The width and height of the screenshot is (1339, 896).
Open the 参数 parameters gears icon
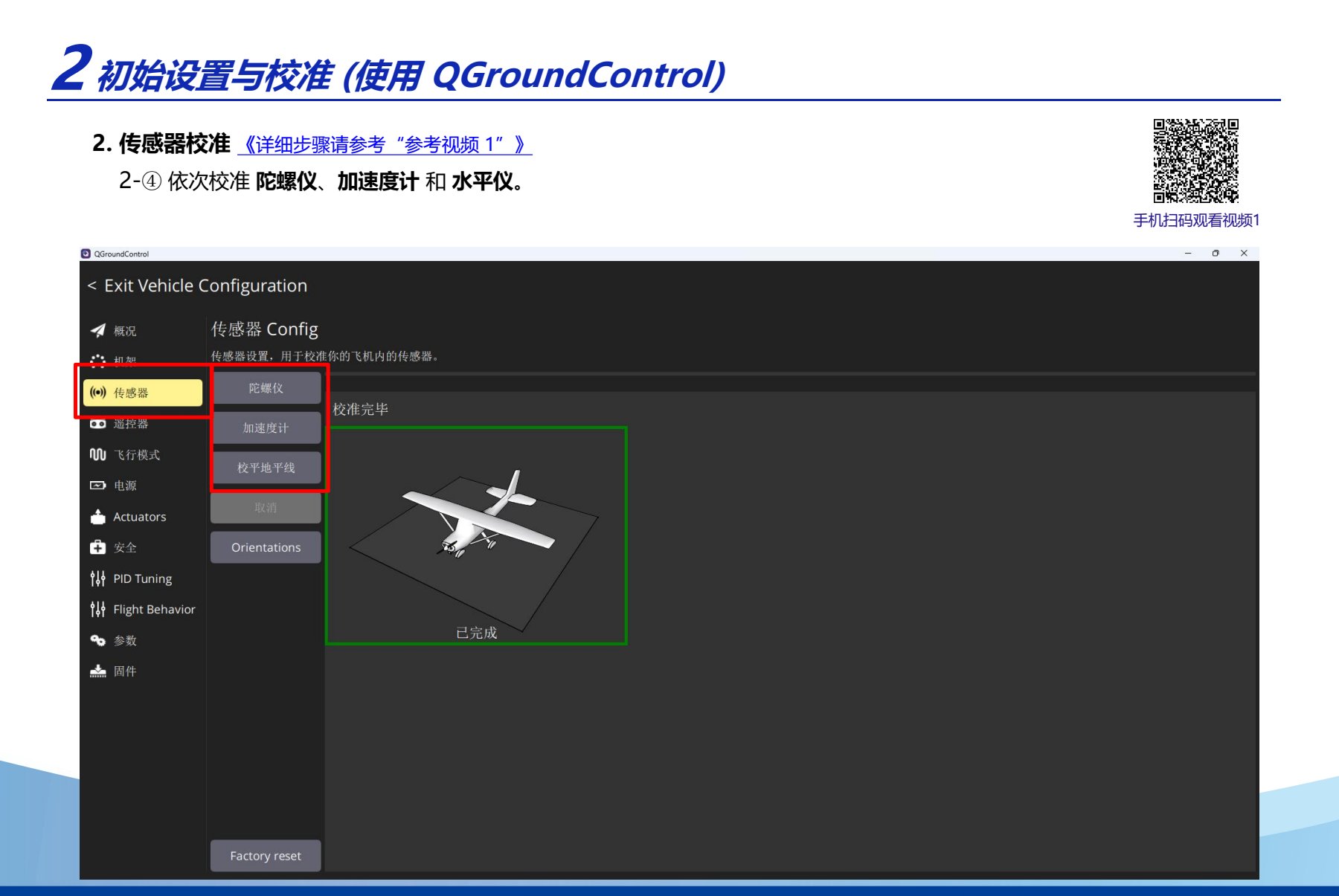(97, 640)
